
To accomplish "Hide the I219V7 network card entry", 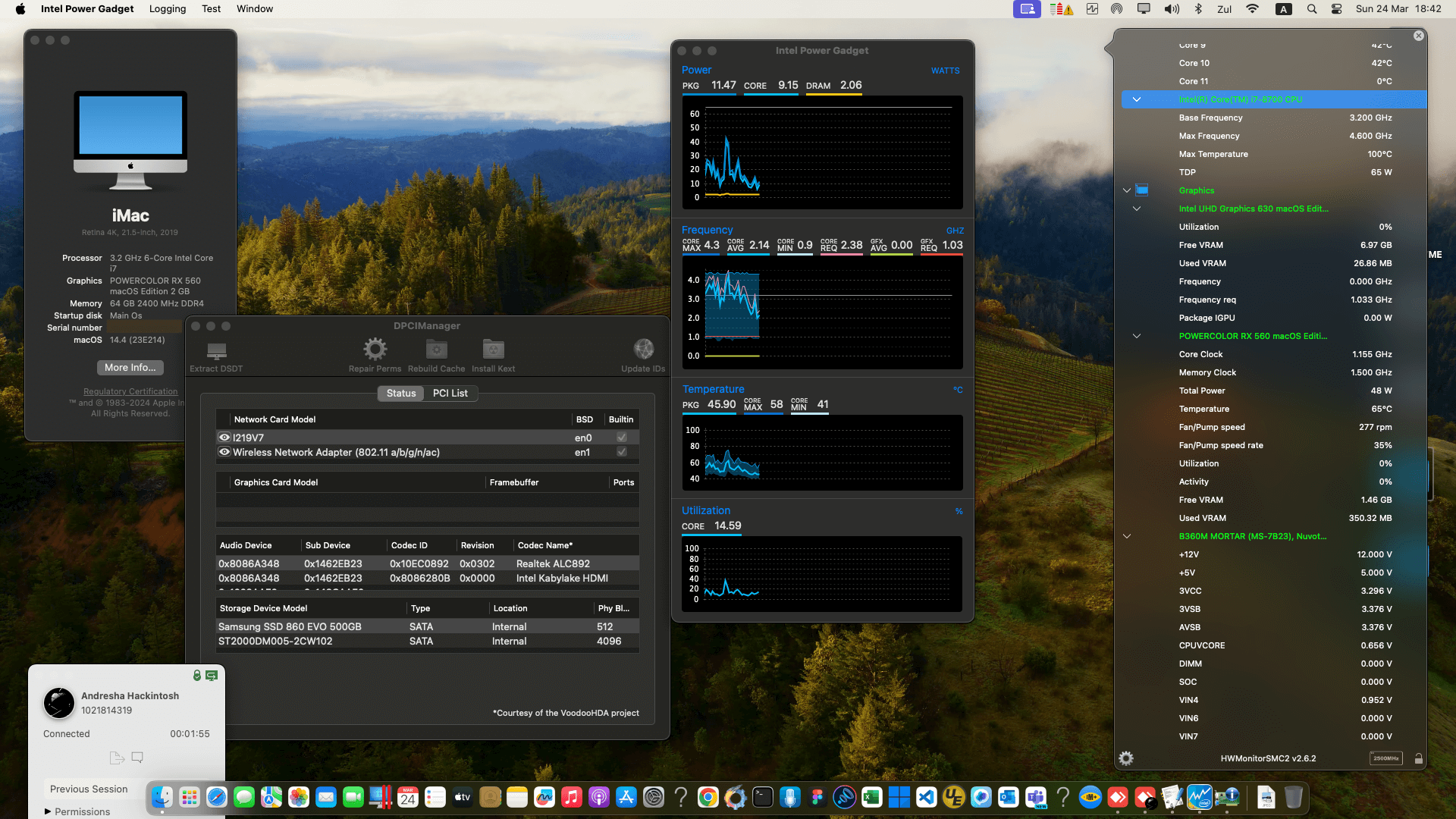I will coord(224,438).
